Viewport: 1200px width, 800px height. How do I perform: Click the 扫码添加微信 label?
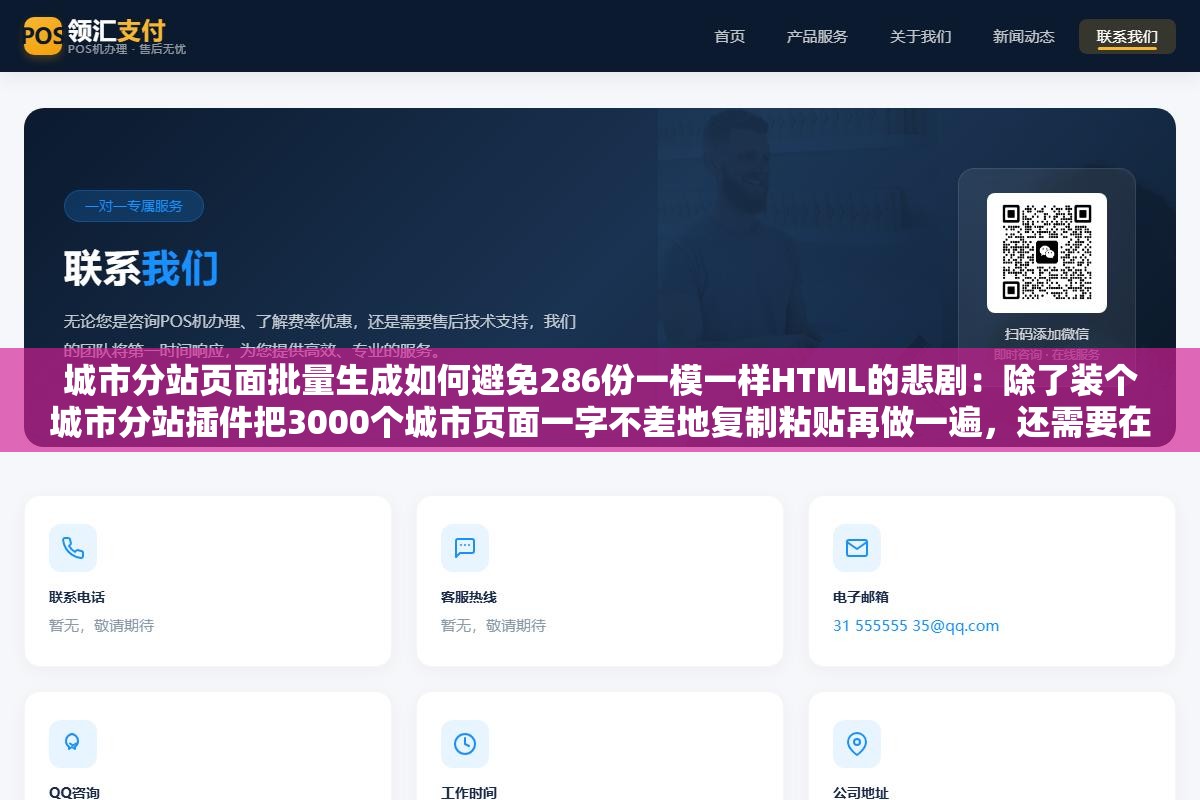tap(1047, 334)
